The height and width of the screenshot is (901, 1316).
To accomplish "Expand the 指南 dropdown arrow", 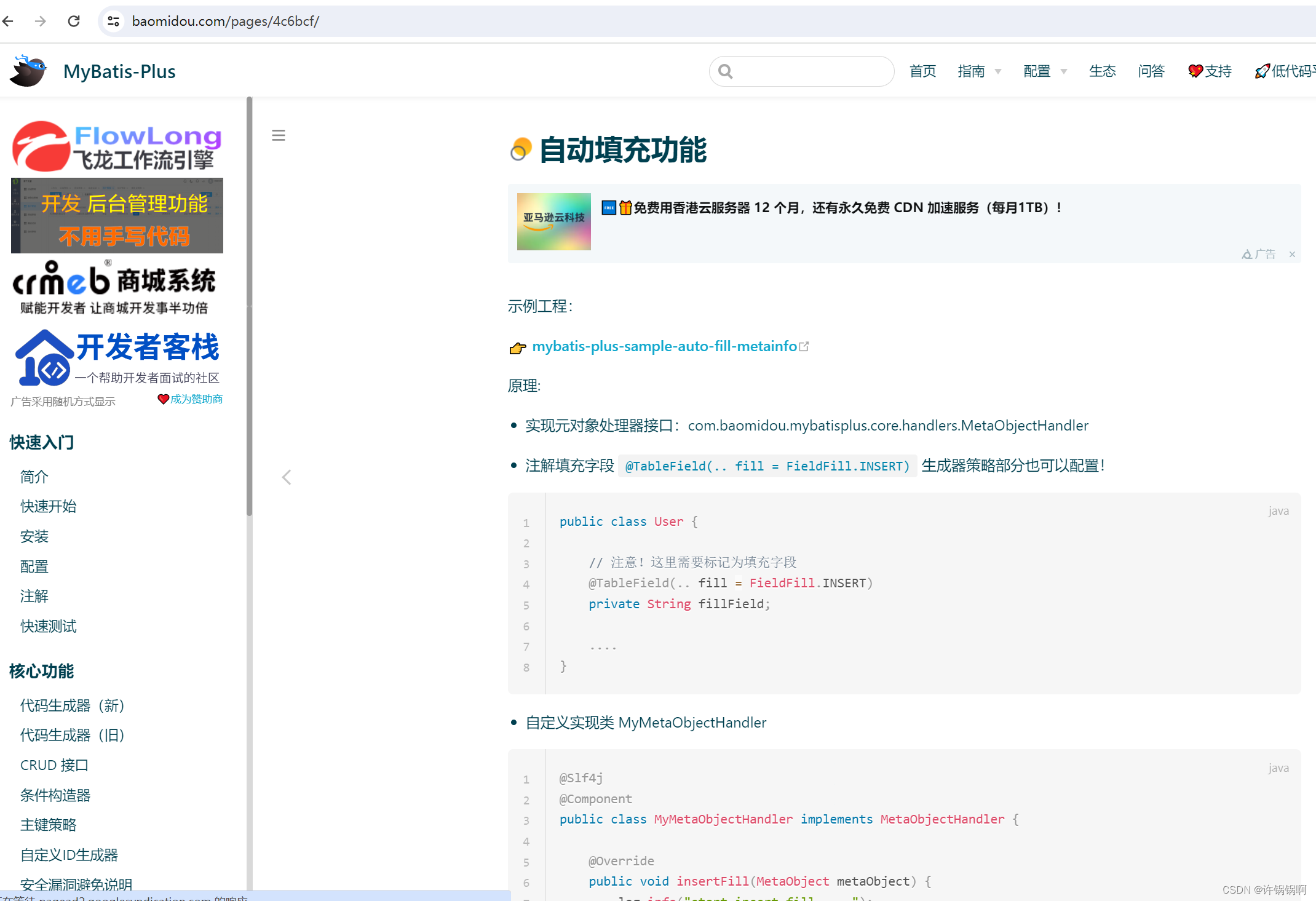I will point(998,72).
